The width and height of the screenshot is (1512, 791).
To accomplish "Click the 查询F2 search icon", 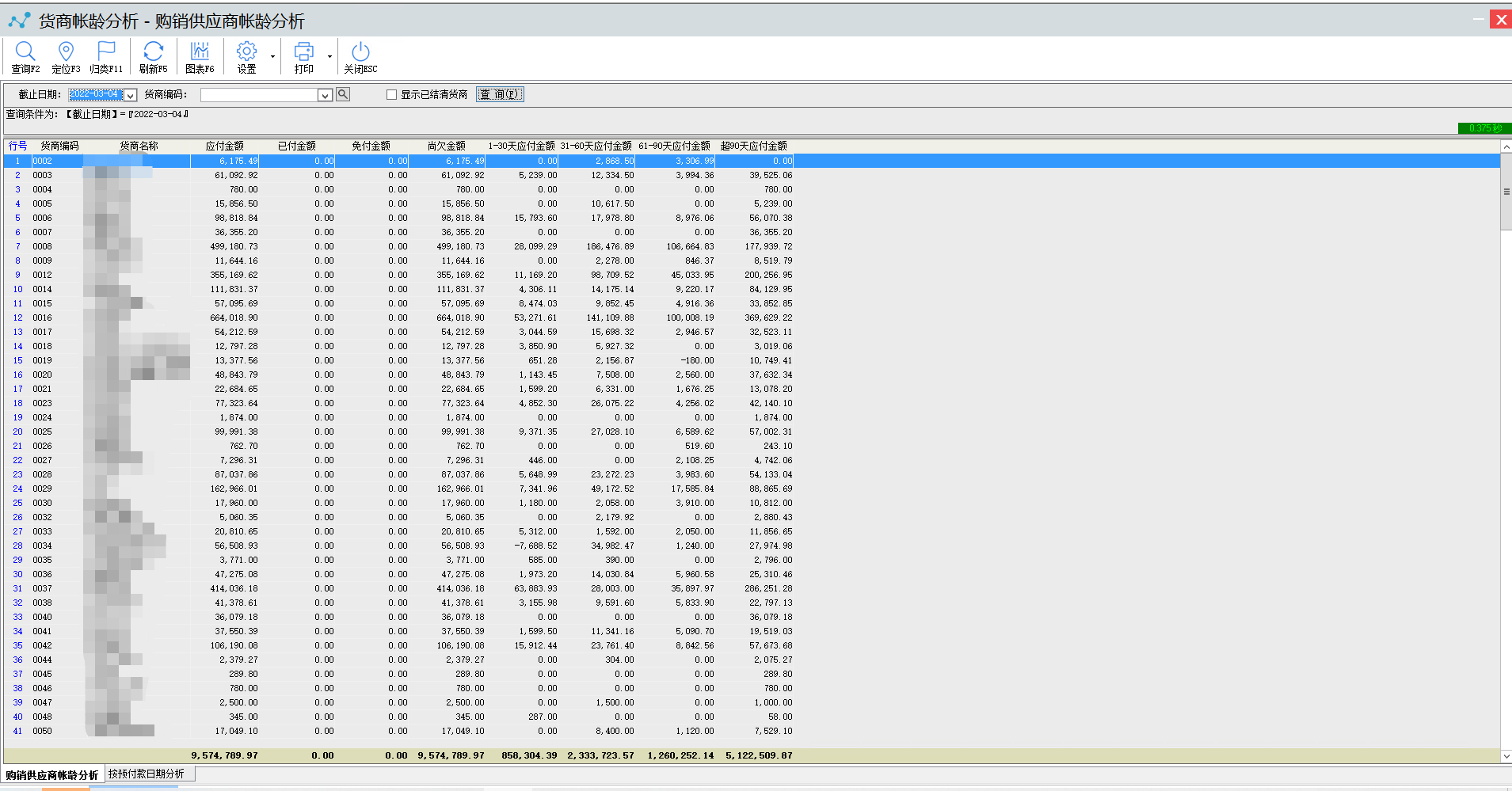I will pyautogui.click(x=25, y=52).
